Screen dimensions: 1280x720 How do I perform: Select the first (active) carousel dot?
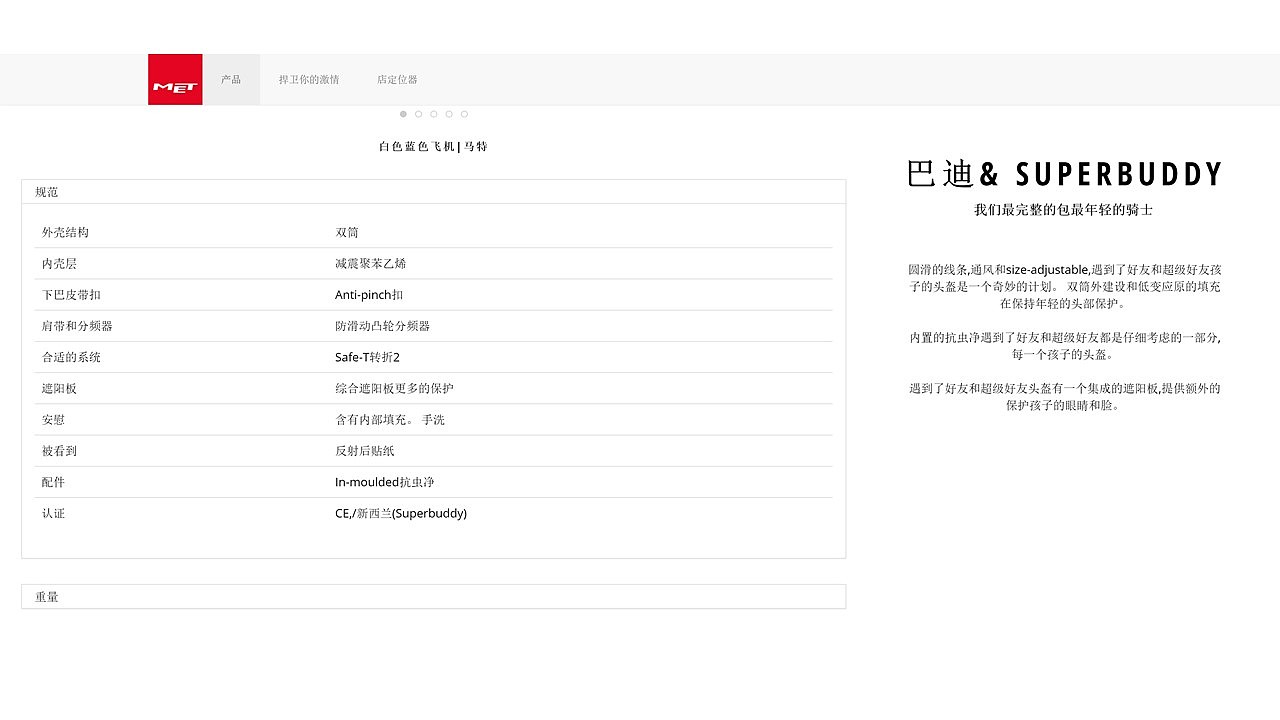tap(403, 114)
